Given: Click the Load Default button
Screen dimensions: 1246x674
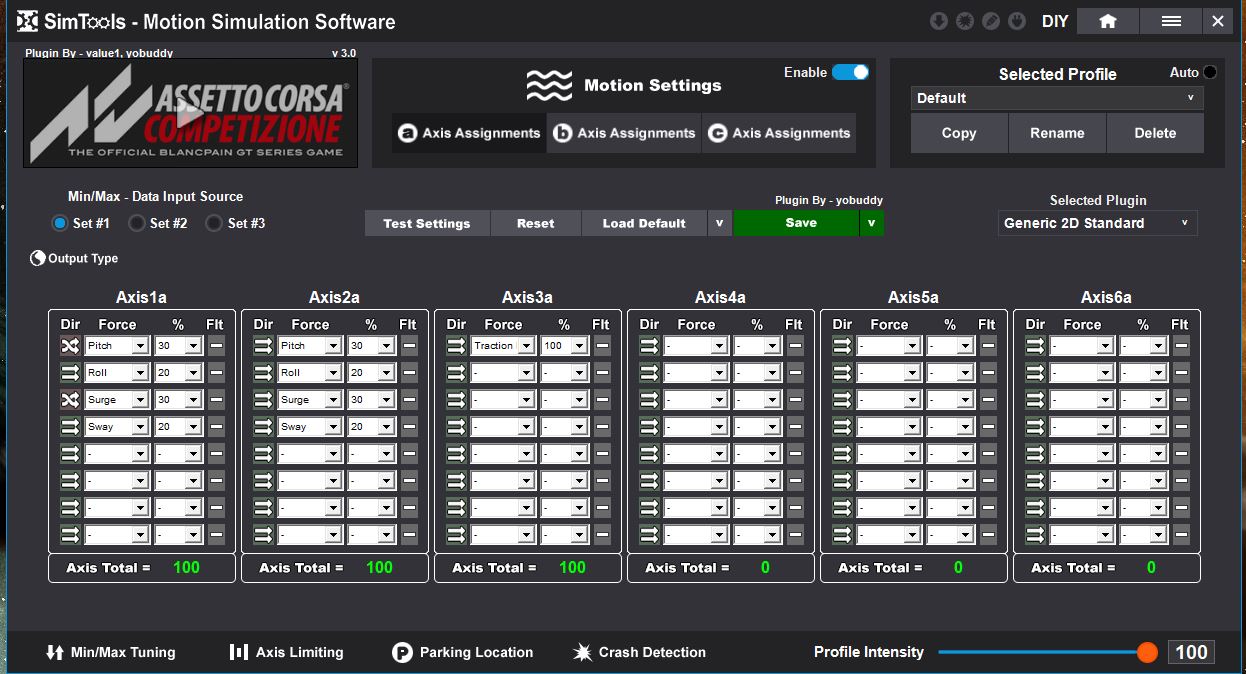Looking at the screenshot, I should pyautogui.click(x=644, y=223).
